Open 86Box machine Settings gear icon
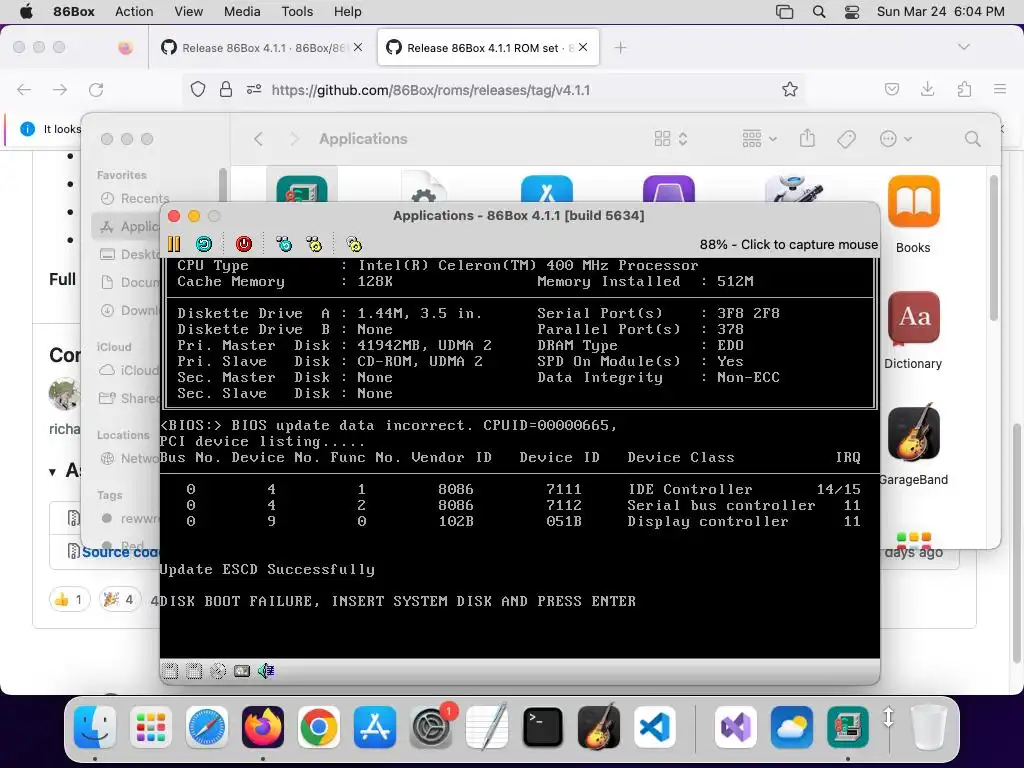 pyautogui.click(x=355, y=244)
